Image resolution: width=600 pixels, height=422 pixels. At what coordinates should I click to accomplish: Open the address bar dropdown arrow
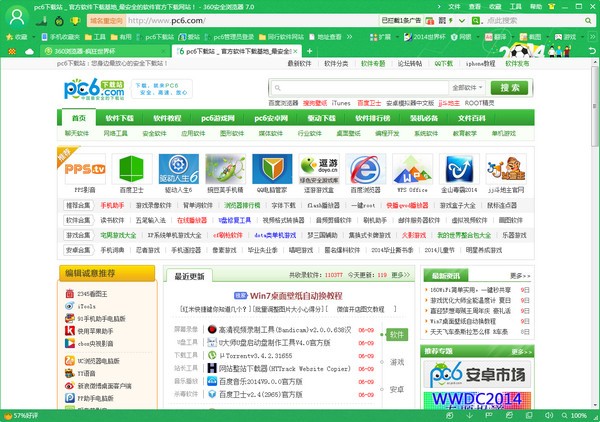(462, 21)
